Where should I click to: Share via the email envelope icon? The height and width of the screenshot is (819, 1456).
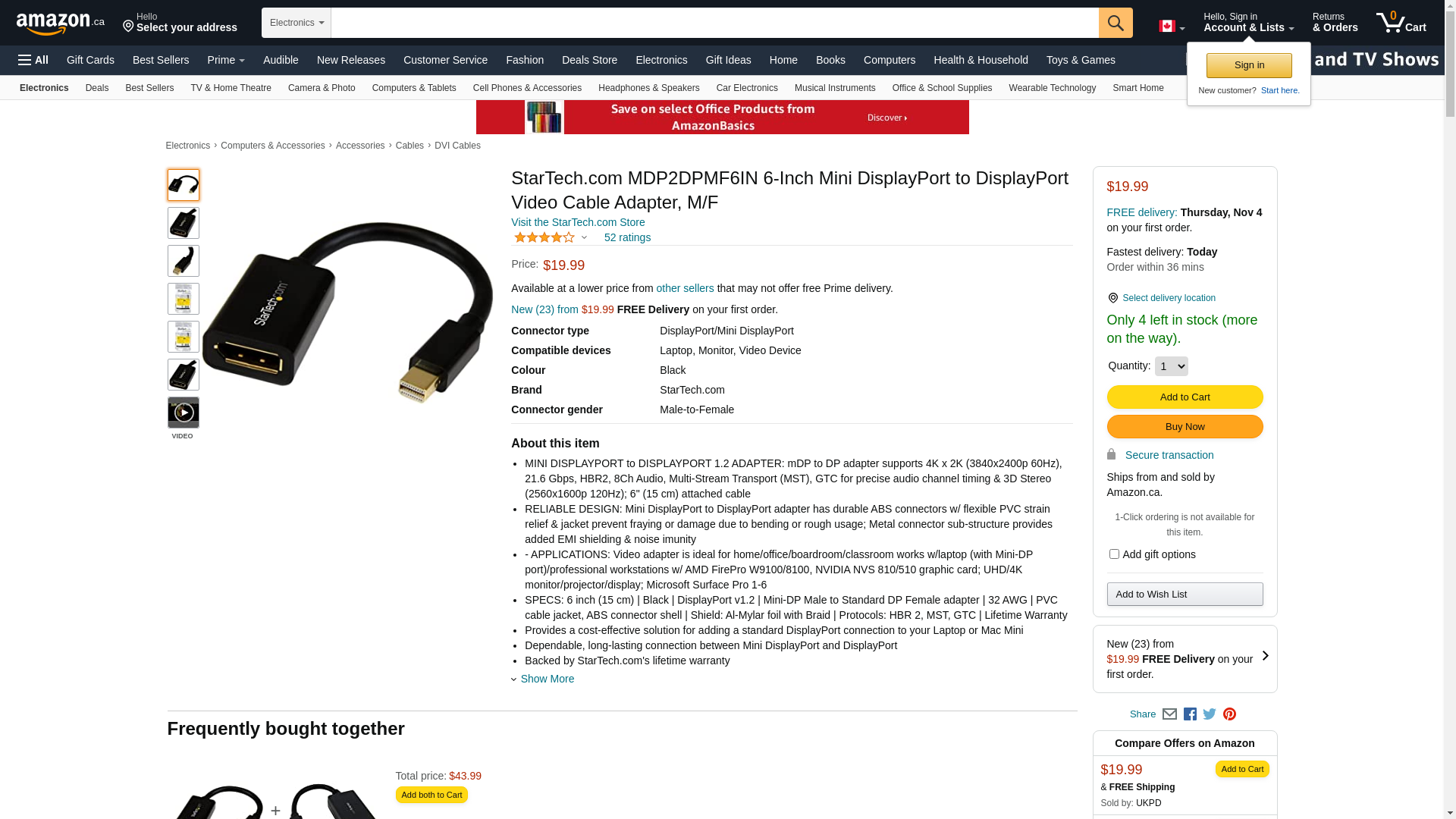point(1169,714)
